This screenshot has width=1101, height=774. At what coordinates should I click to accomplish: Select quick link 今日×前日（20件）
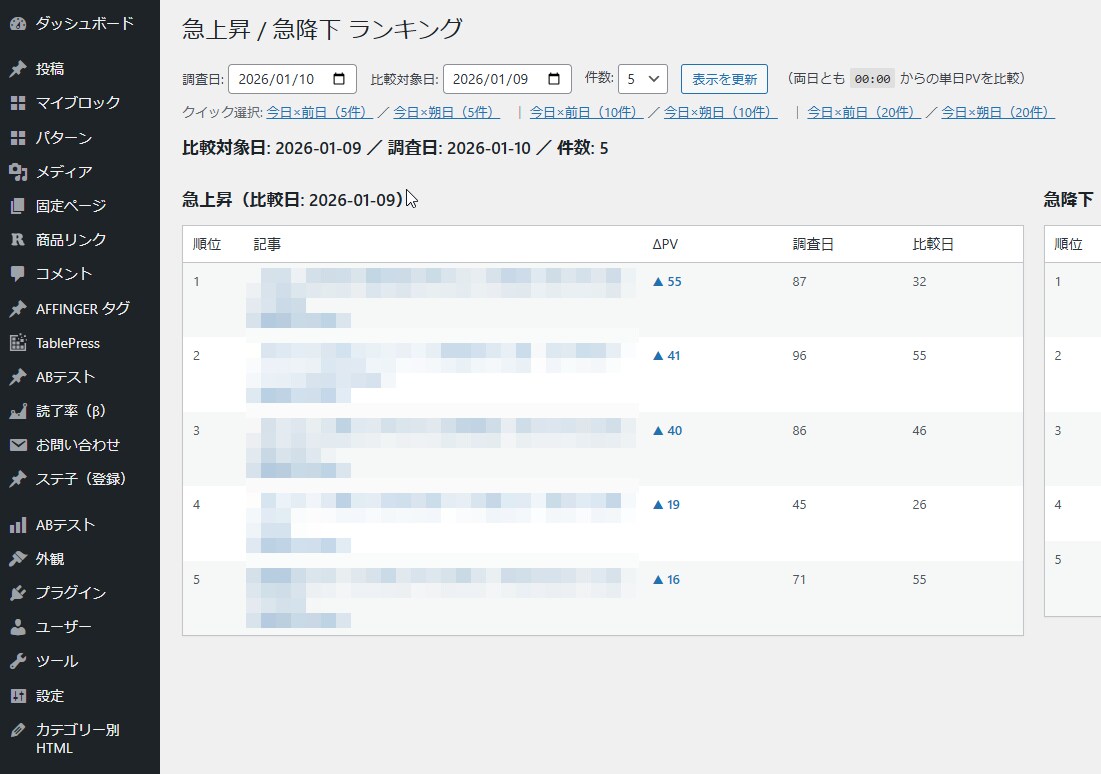point(864,112)
